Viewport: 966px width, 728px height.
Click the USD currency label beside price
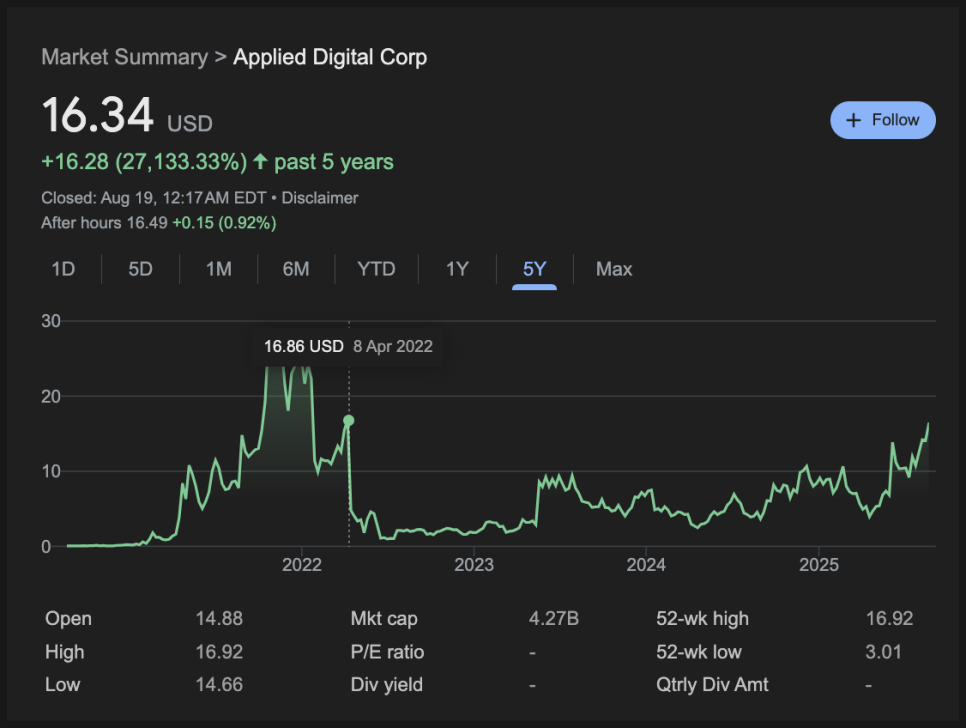click(190, 124)
